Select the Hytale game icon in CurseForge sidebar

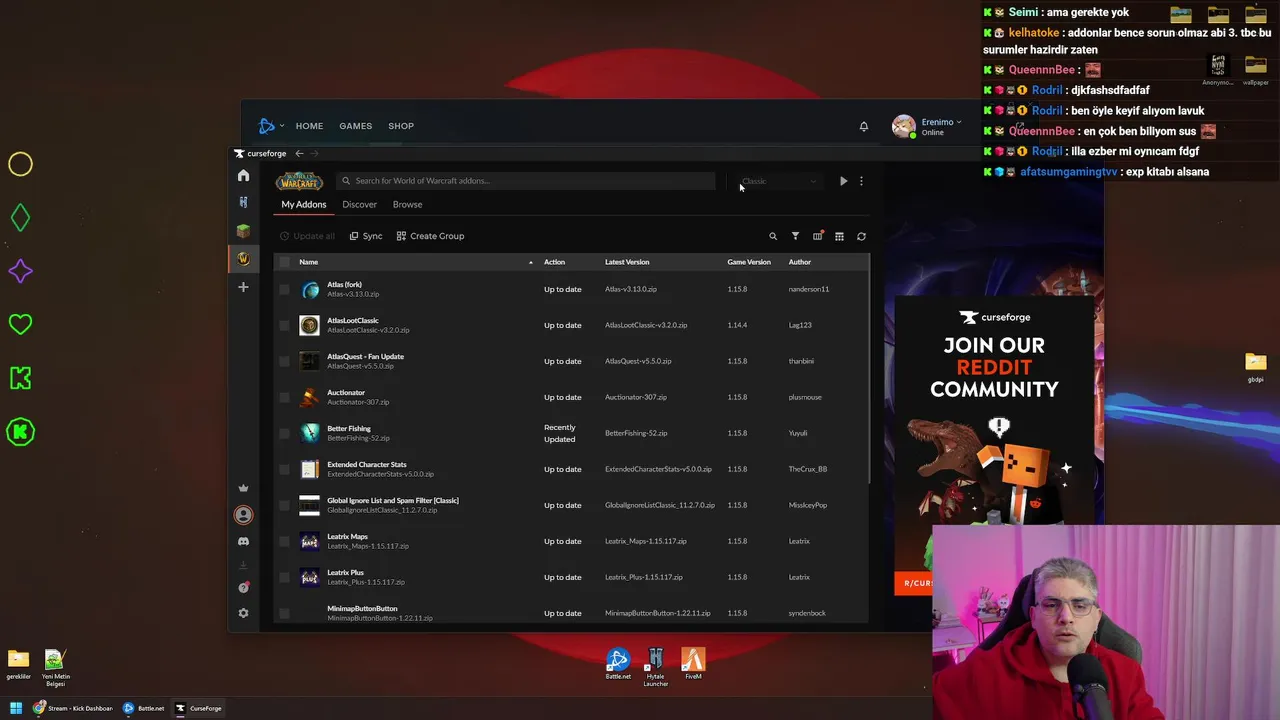tap(243, 202)
